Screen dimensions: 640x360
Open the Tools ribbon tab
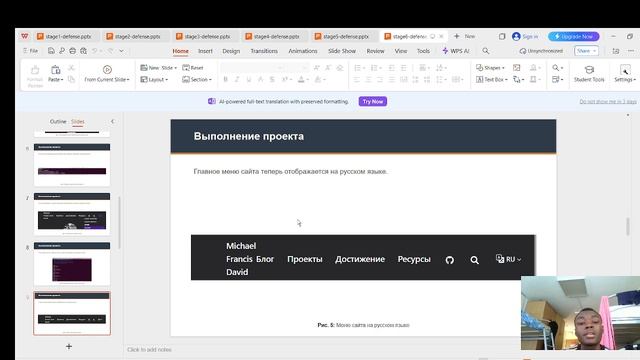pos(423,51)
